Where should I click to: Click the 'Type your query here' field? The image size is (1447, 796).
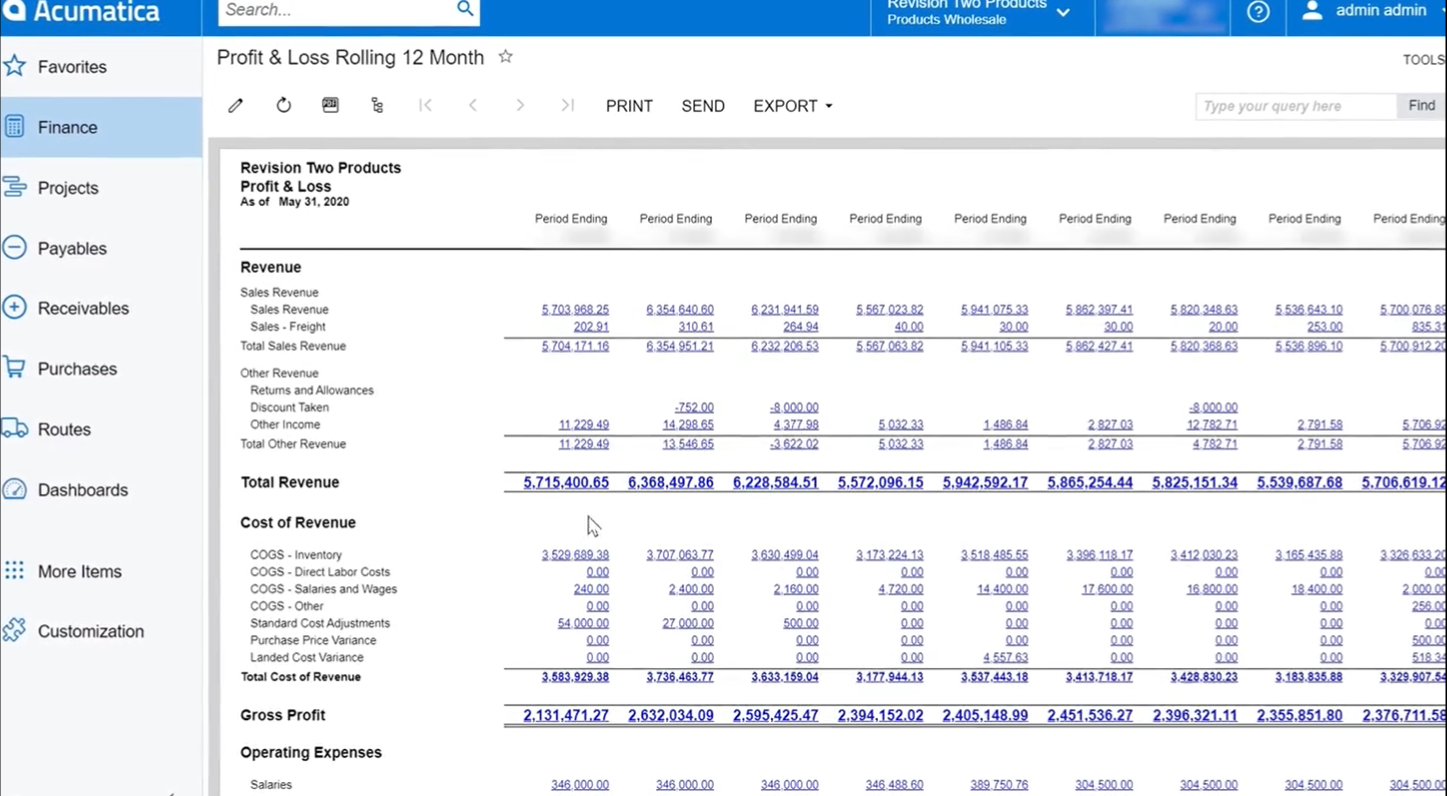[x=1295, y=106]
